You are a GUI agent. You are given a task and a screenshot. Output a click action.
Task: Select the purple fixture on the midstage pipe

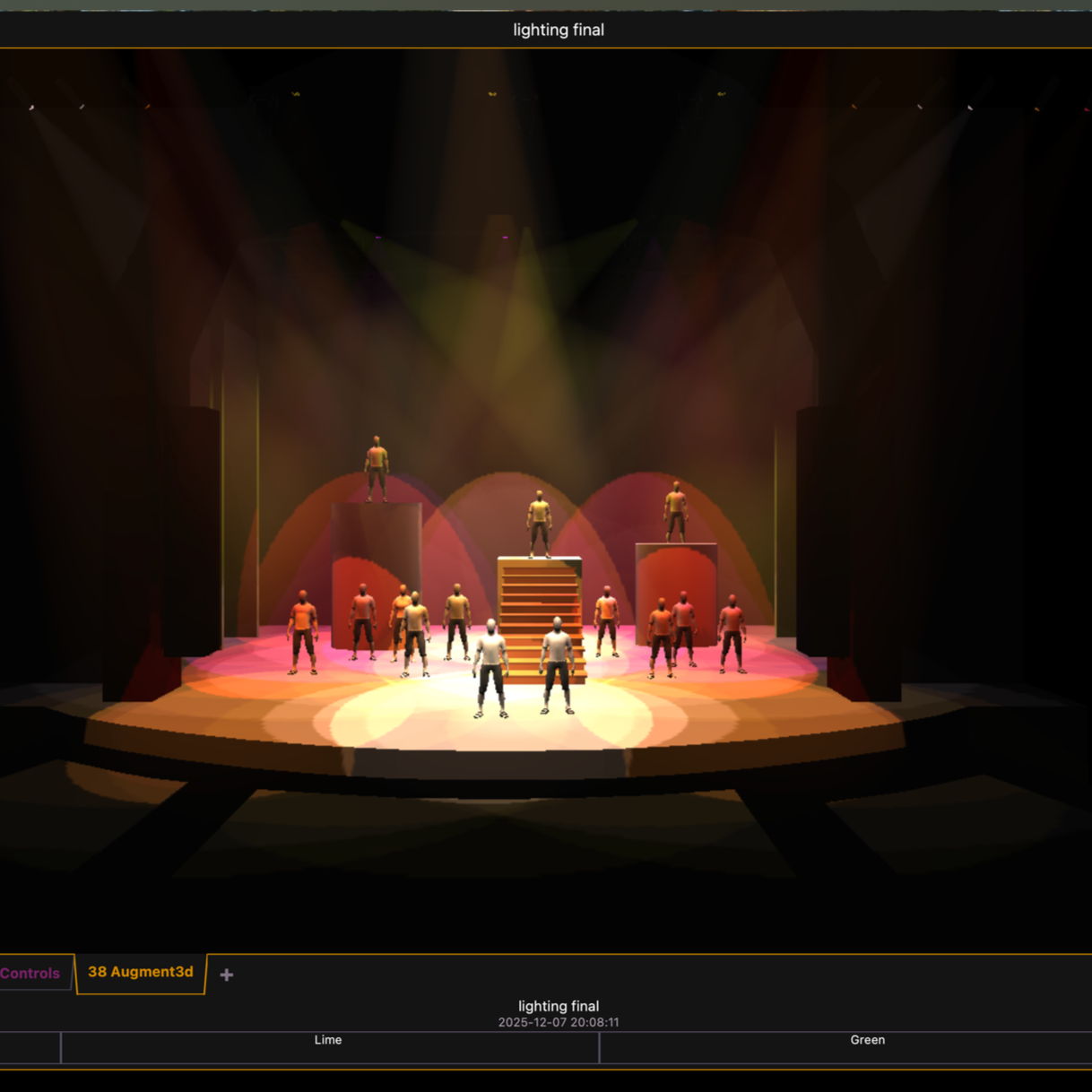tap(507, 238)
